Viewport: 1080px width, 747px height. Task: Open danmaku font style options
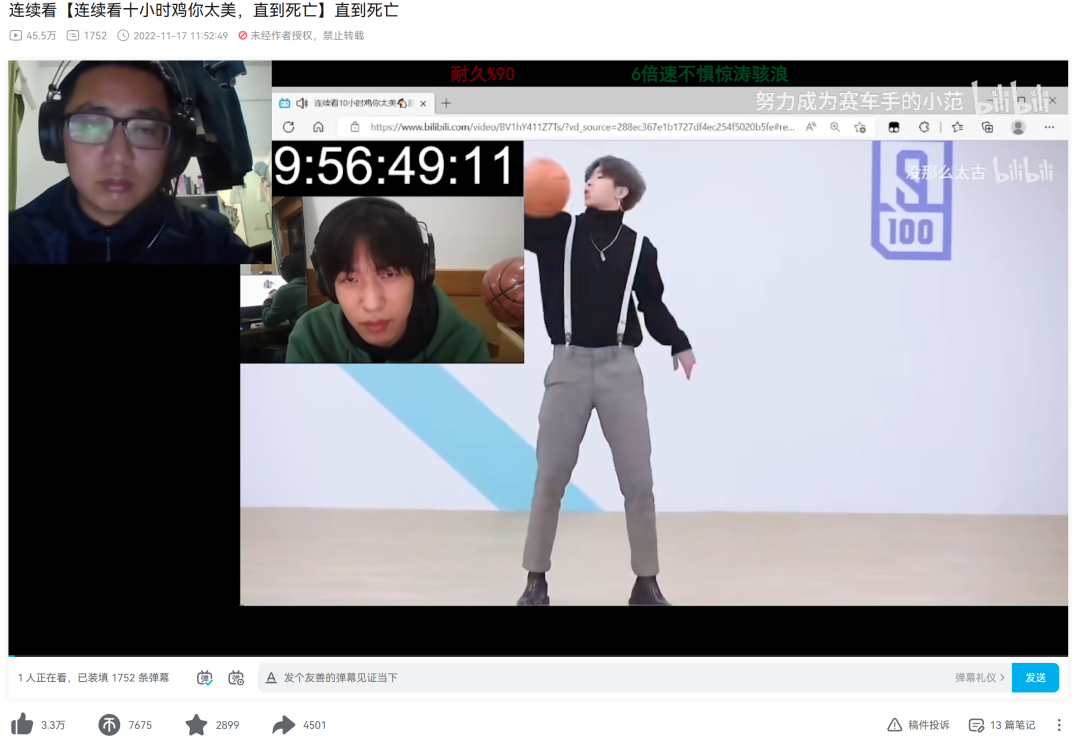pos(271,678)
